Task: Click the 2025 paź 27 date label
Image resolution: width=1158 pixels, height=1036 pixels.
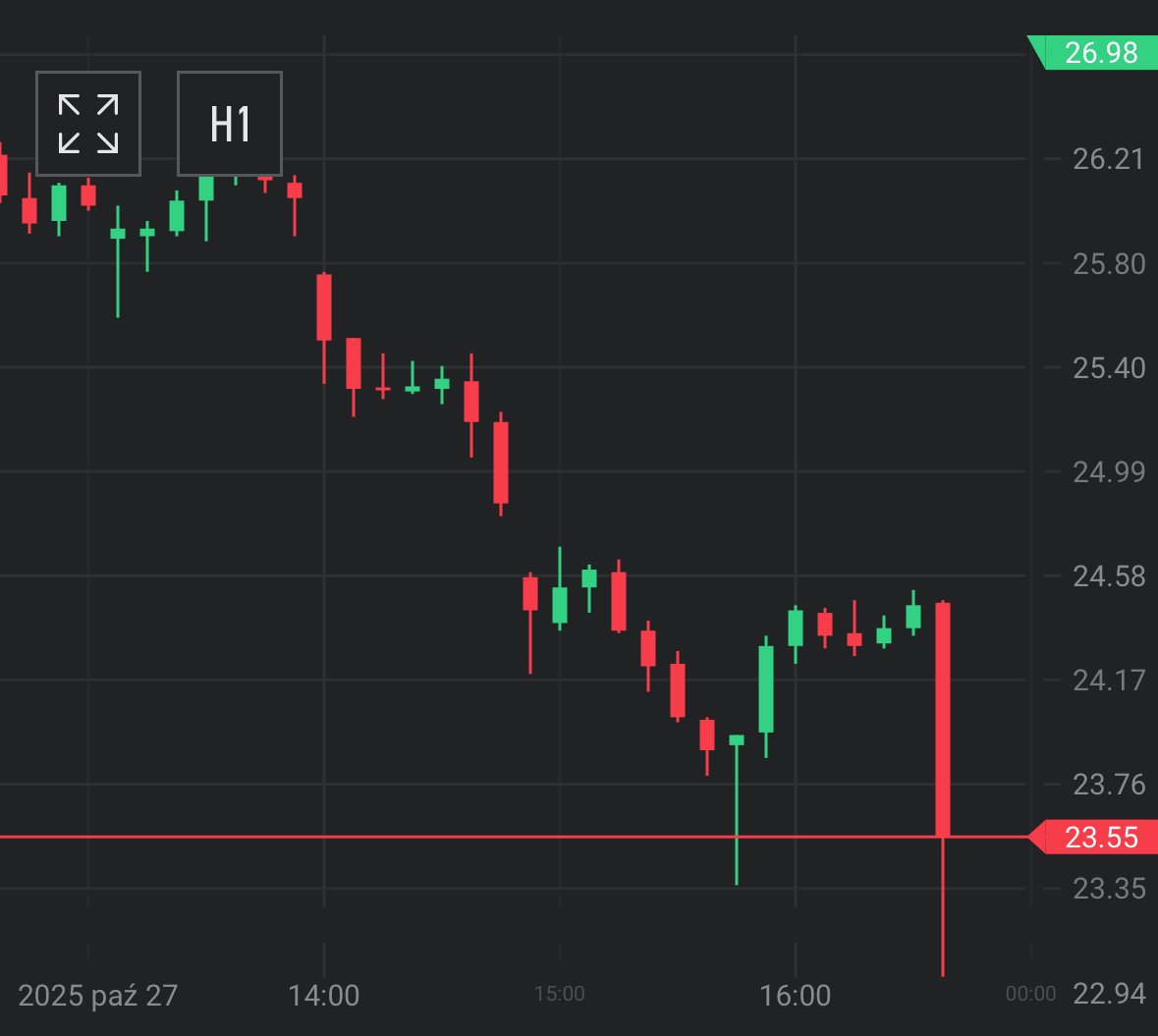Action: [98, 996]
